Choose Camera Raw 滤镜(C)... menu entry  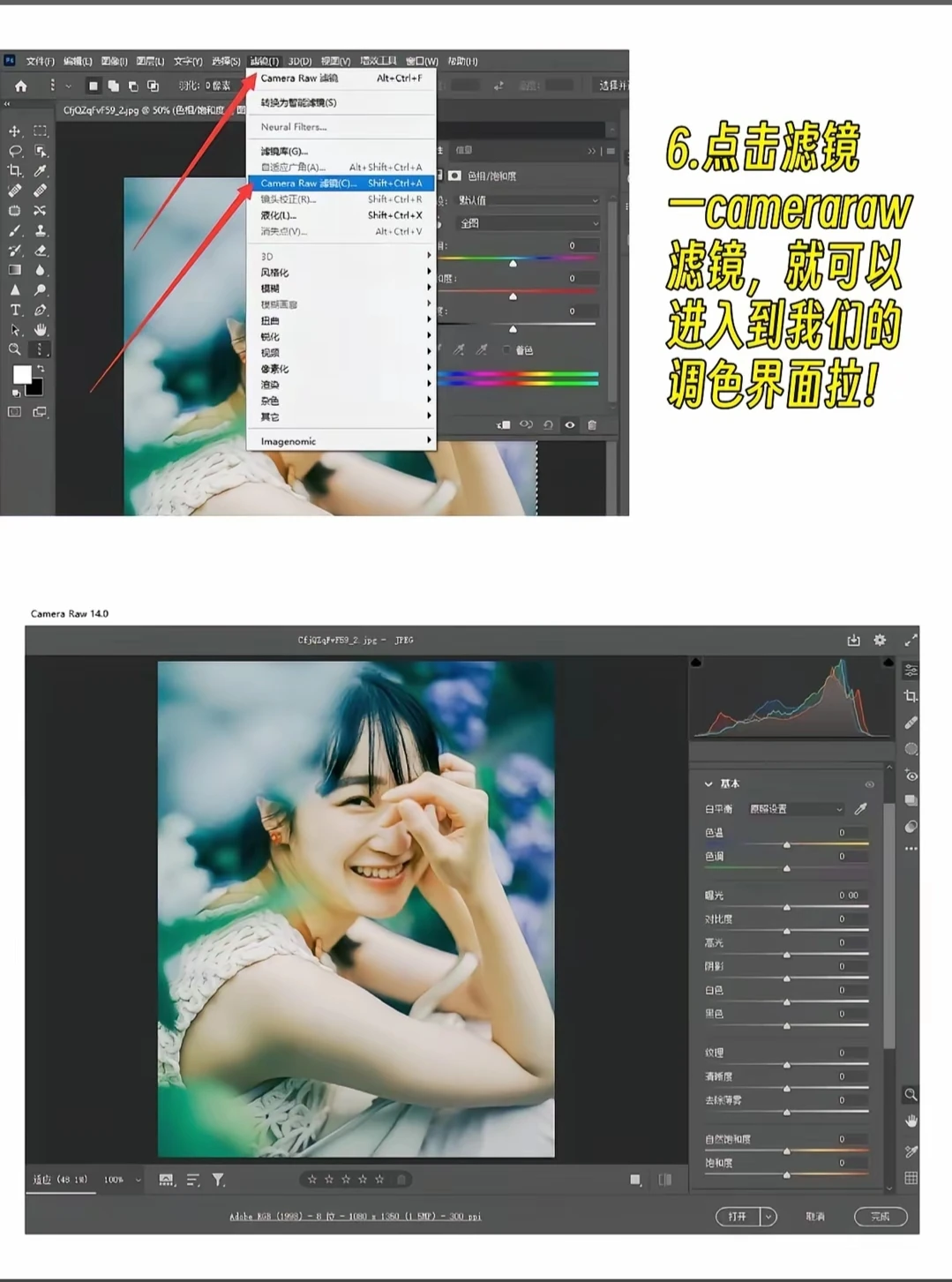[x=341, y=184]
